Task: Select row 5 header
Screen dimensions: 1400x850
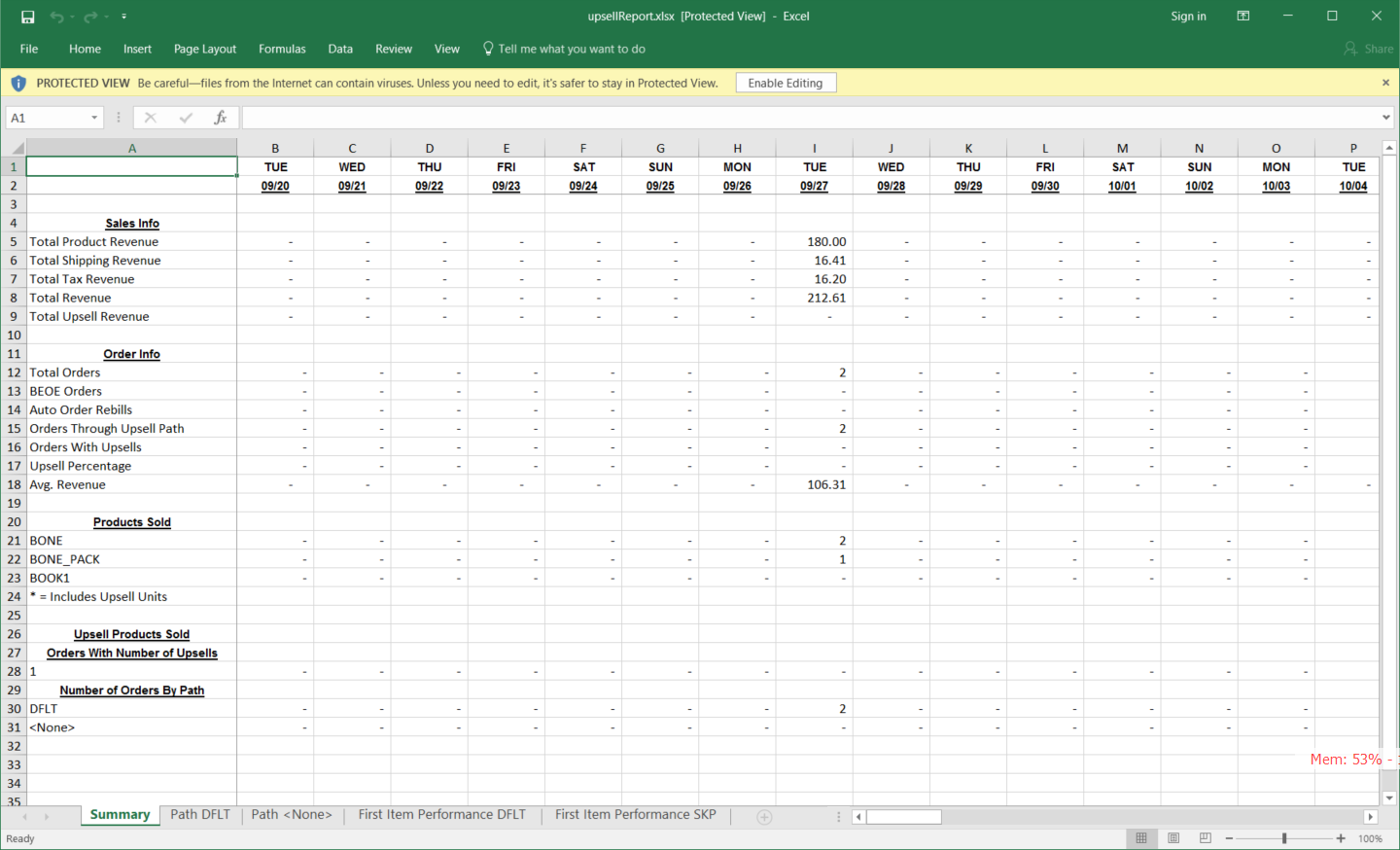Action: (x=13, y=242)
